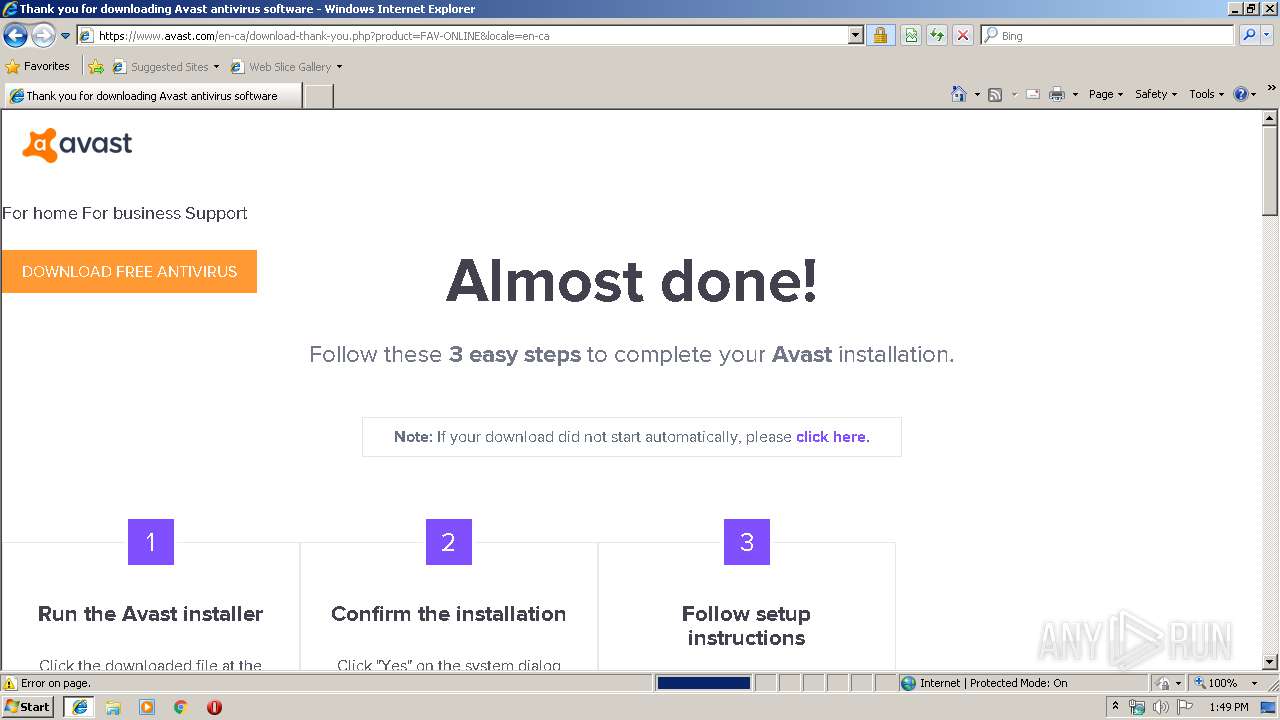Screen dimensions: 1280x720
Task: Expand the Print options dropdown arrow
Action: point(1075,94)
